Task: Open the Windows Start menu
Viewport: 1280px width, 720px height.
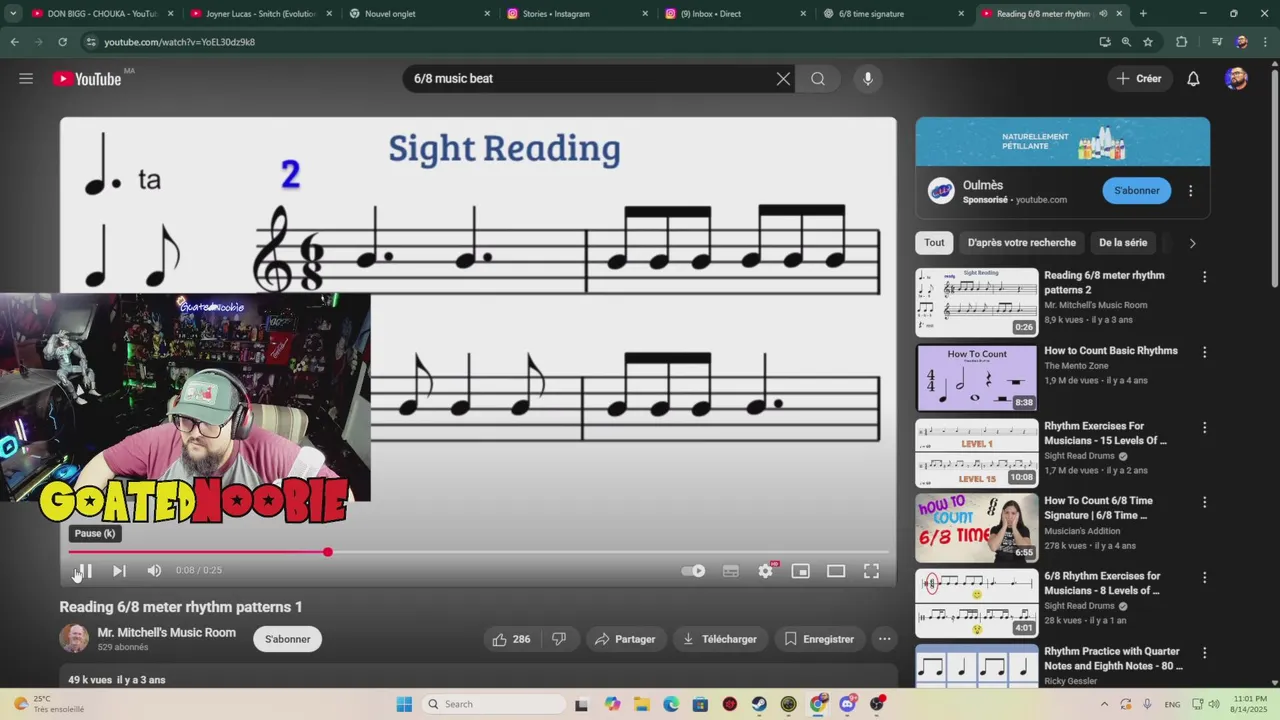Action: pos(404,704)
